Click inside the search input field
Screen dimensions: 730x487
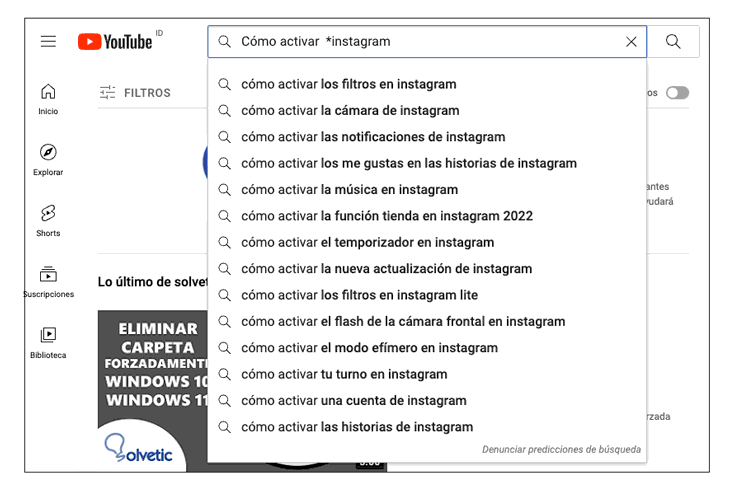click(420, 42)
